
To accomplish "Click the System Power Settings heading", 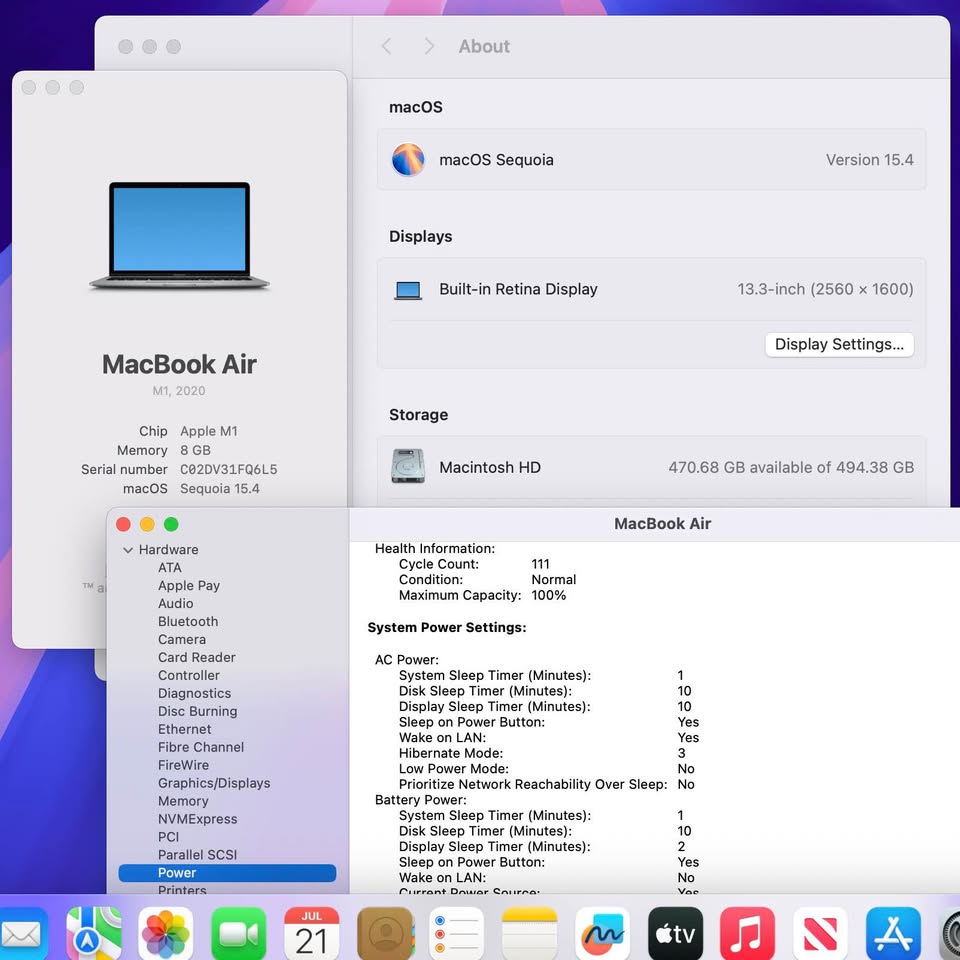I will [447, 628].
